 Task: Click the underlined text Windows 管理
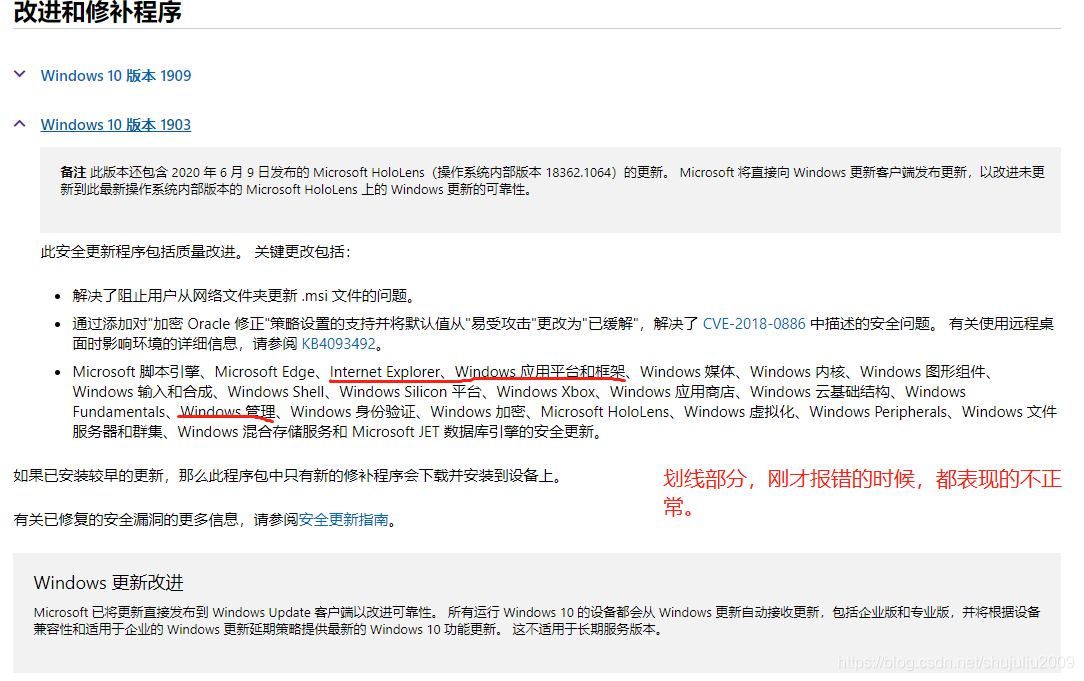(227, 412)
